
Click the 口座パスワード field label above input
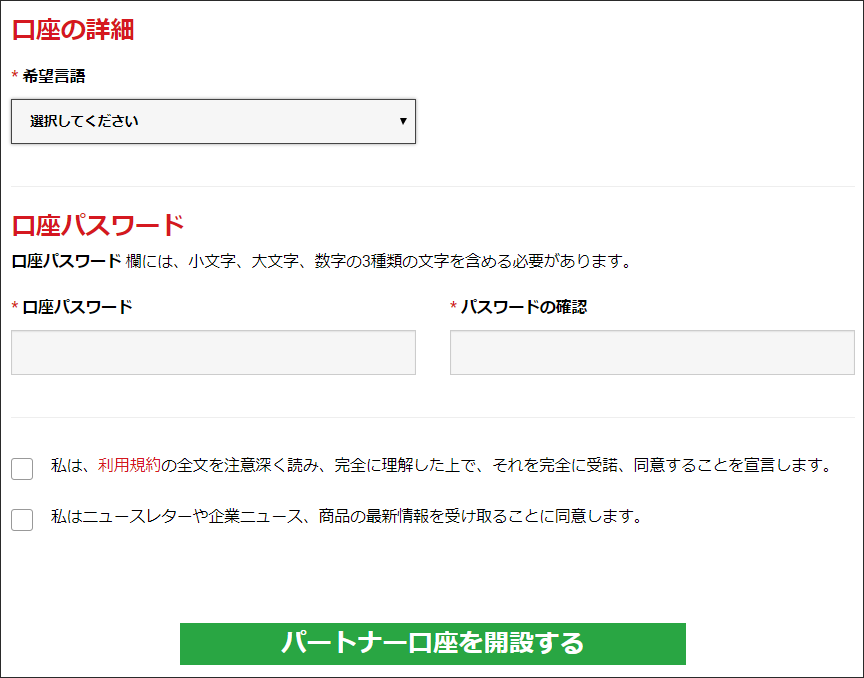pos(77,307)
